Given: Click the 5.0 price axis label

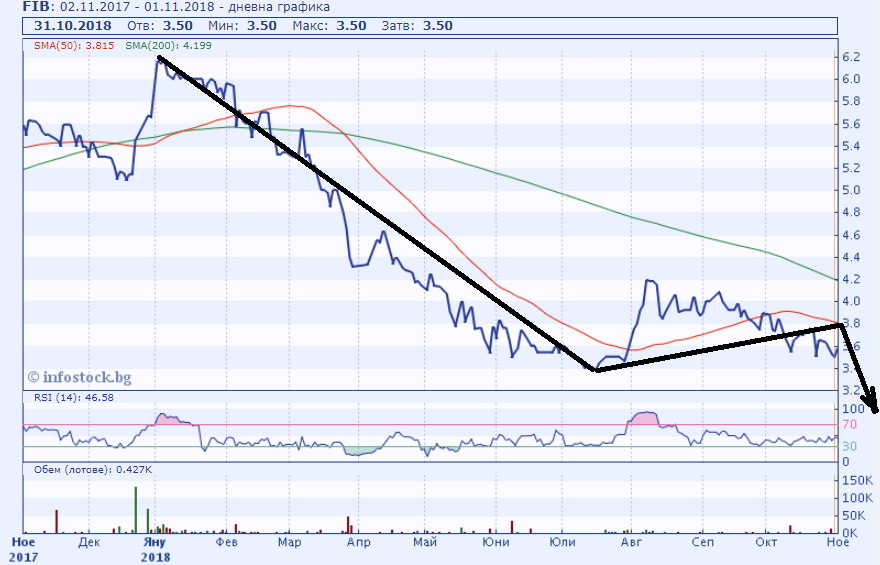Looking at the screenshot, I should [851, 190].
